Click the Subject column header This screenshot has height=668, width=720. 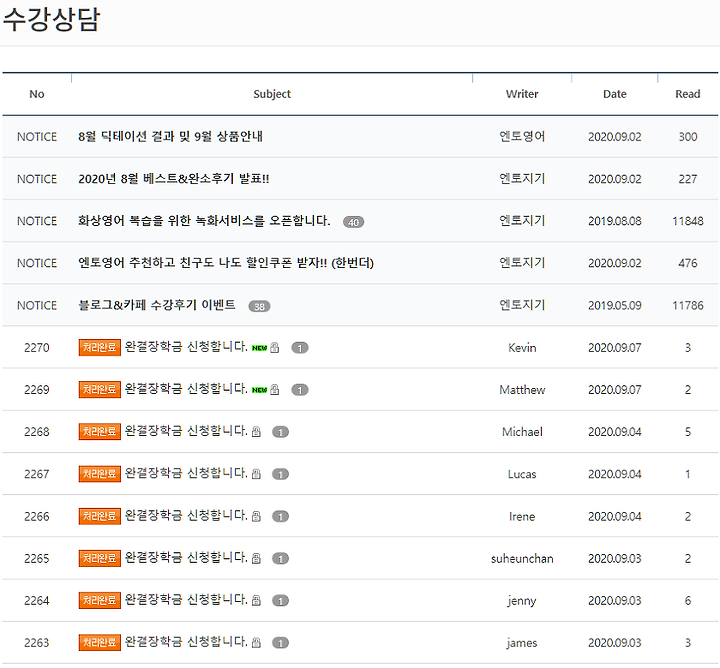point(272,94)
